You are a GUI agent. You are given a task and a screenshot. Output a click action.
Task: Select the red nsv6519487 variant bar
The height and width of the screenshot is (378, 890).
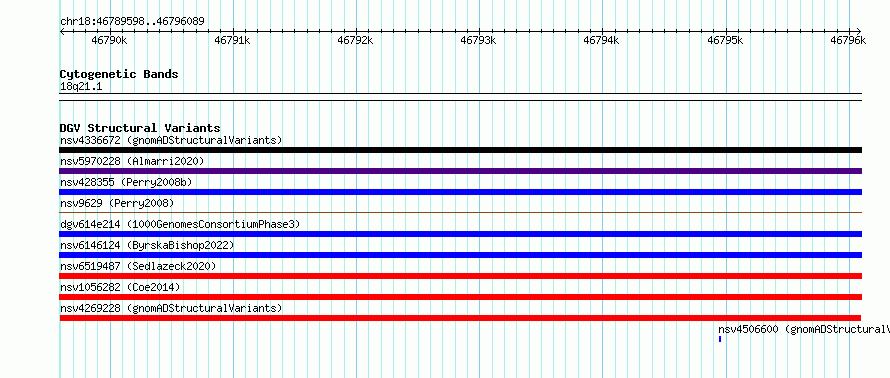point(460,276)
